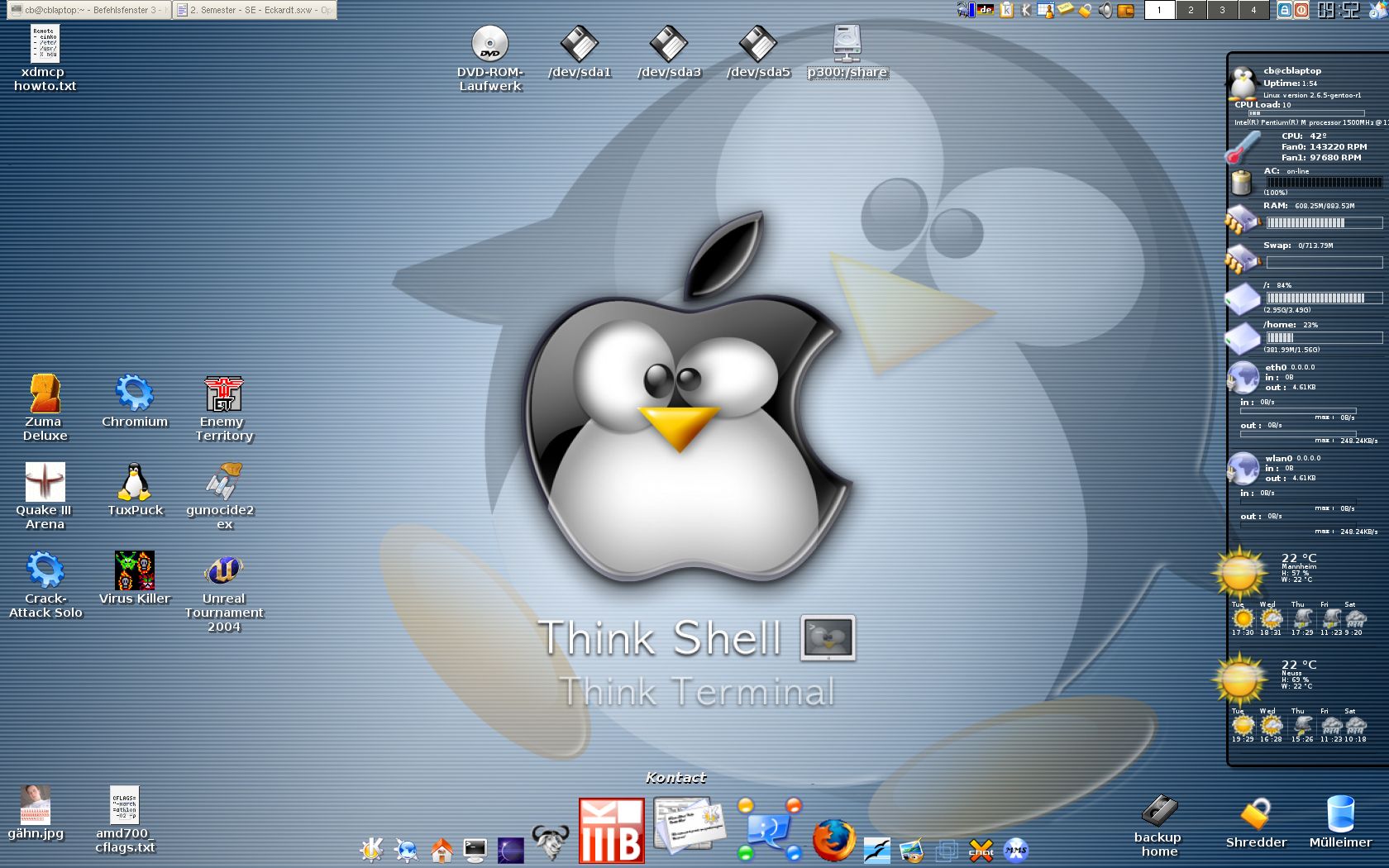
Task: Launch TuxPuck game
Action: pos(134,490)
